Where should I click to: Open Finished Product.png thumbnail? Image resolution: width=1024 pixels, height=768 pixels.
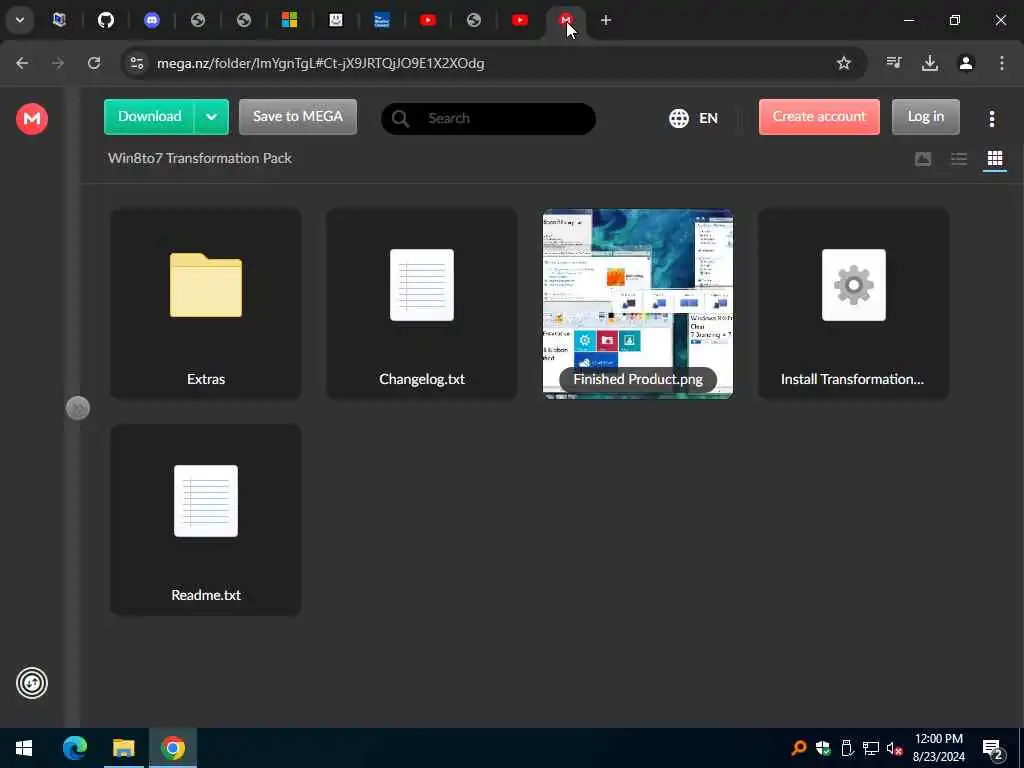tap(638, 304)
